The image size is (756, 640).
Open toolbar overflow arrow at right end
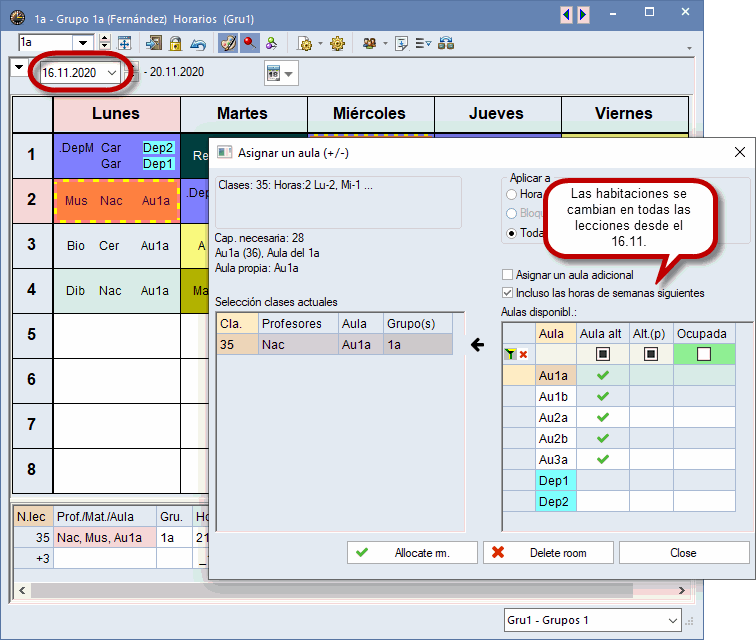[689, 48]
